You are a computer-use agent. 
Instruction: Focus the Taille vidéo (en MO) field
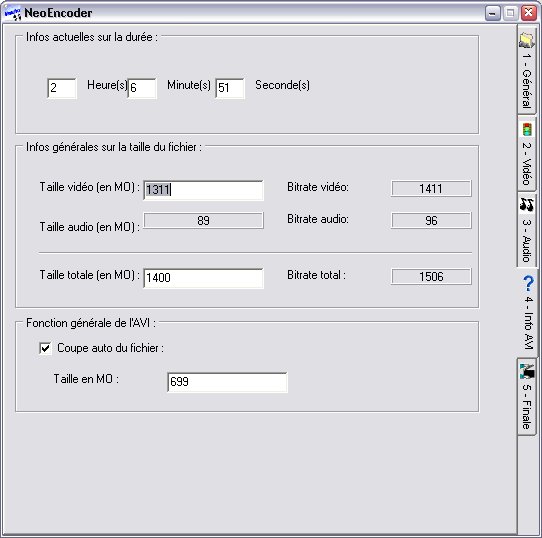coord(203,190)
